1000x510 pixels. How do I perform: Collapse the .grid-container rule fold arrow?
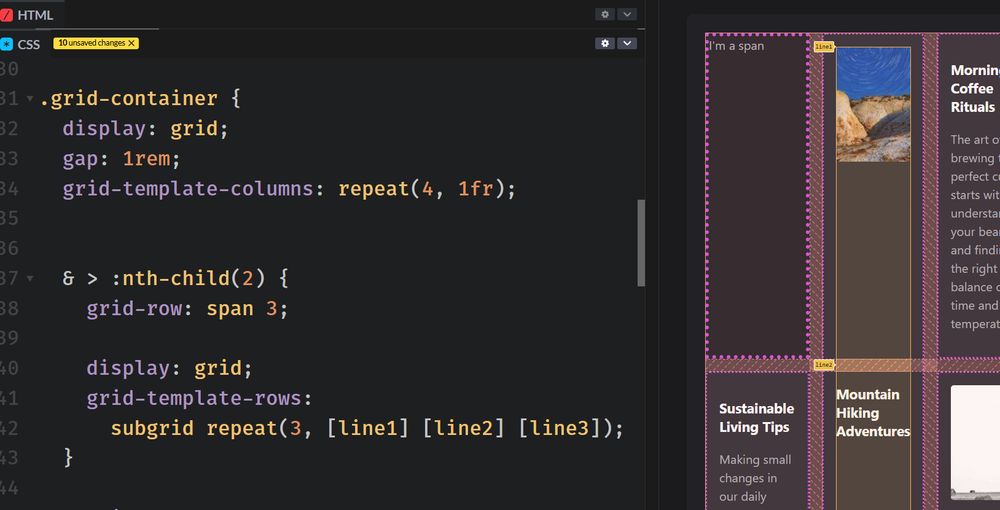click(30, 99)
